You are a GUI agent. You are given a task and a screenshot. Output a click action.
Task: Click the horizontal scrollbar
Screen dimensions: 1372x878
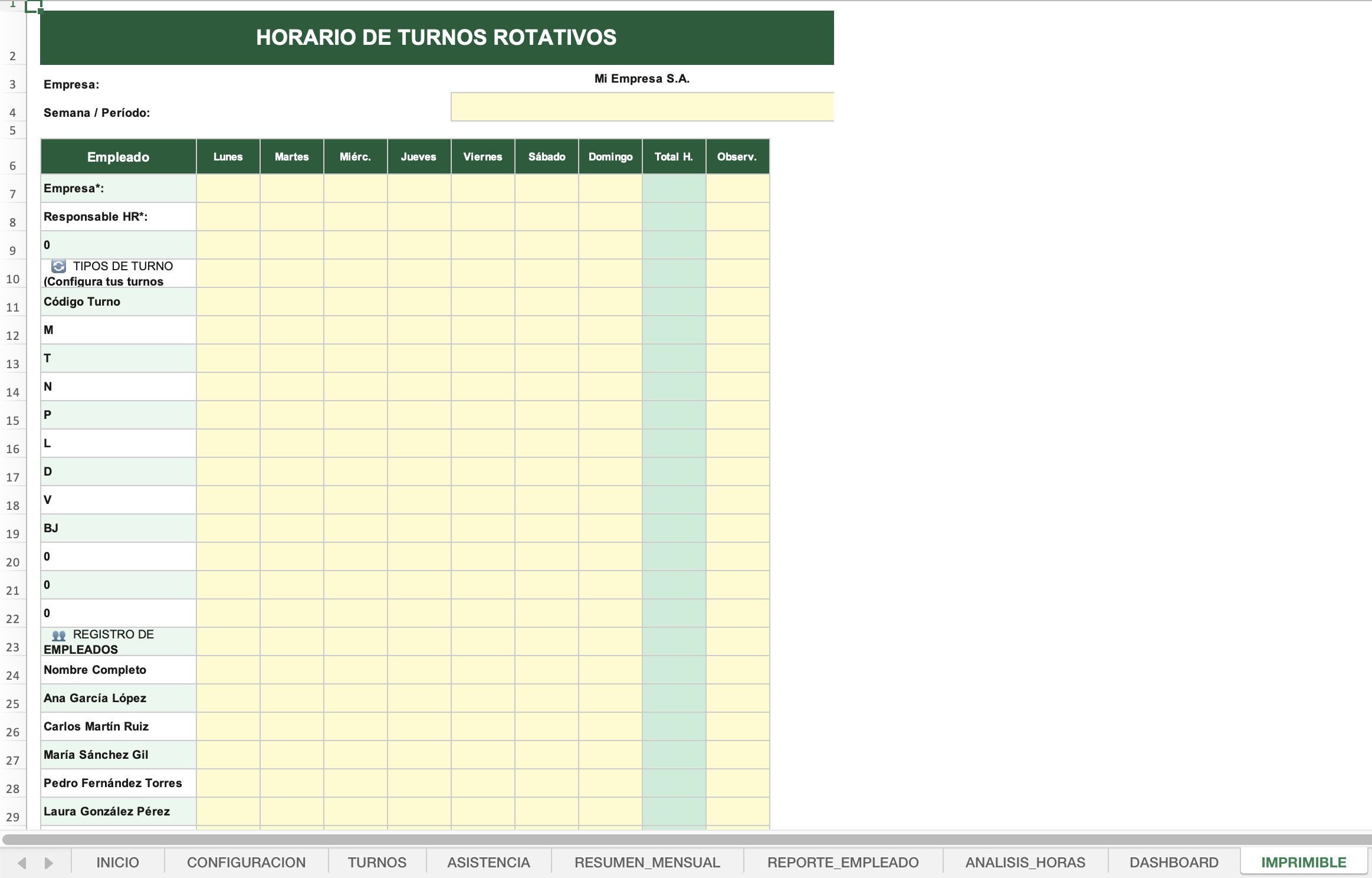point(686,839)
